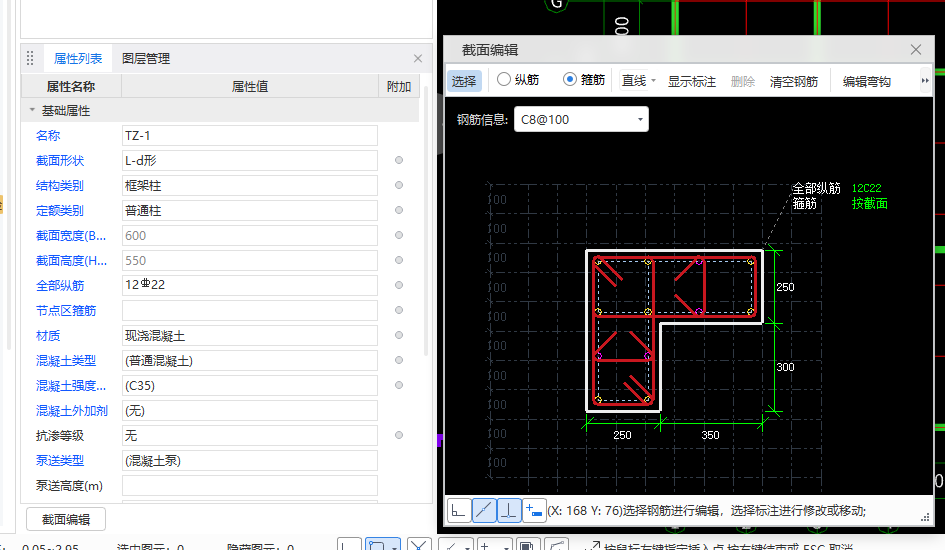This screenshot has height=550, width=945.
Task: Click the 泵送类型 value (混凝土泵)
Action: tap(250, 460)
